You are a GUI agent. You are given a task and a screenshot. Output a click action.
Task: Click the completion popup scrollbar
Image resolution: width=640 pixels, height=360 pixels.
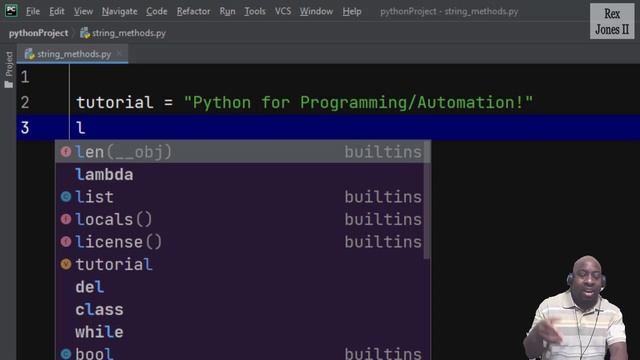[x=427, y=200]
